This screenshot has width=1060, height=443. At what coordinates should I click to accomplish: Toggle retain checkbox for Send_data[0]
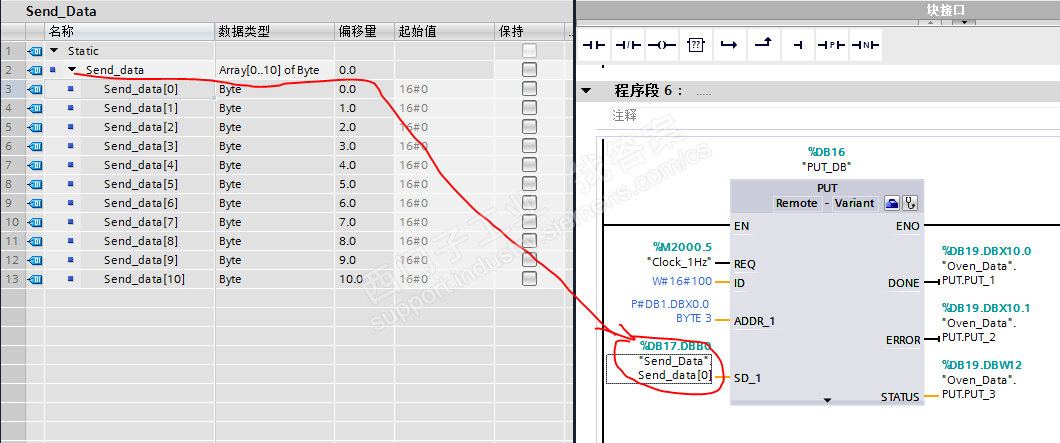point(529,89)
